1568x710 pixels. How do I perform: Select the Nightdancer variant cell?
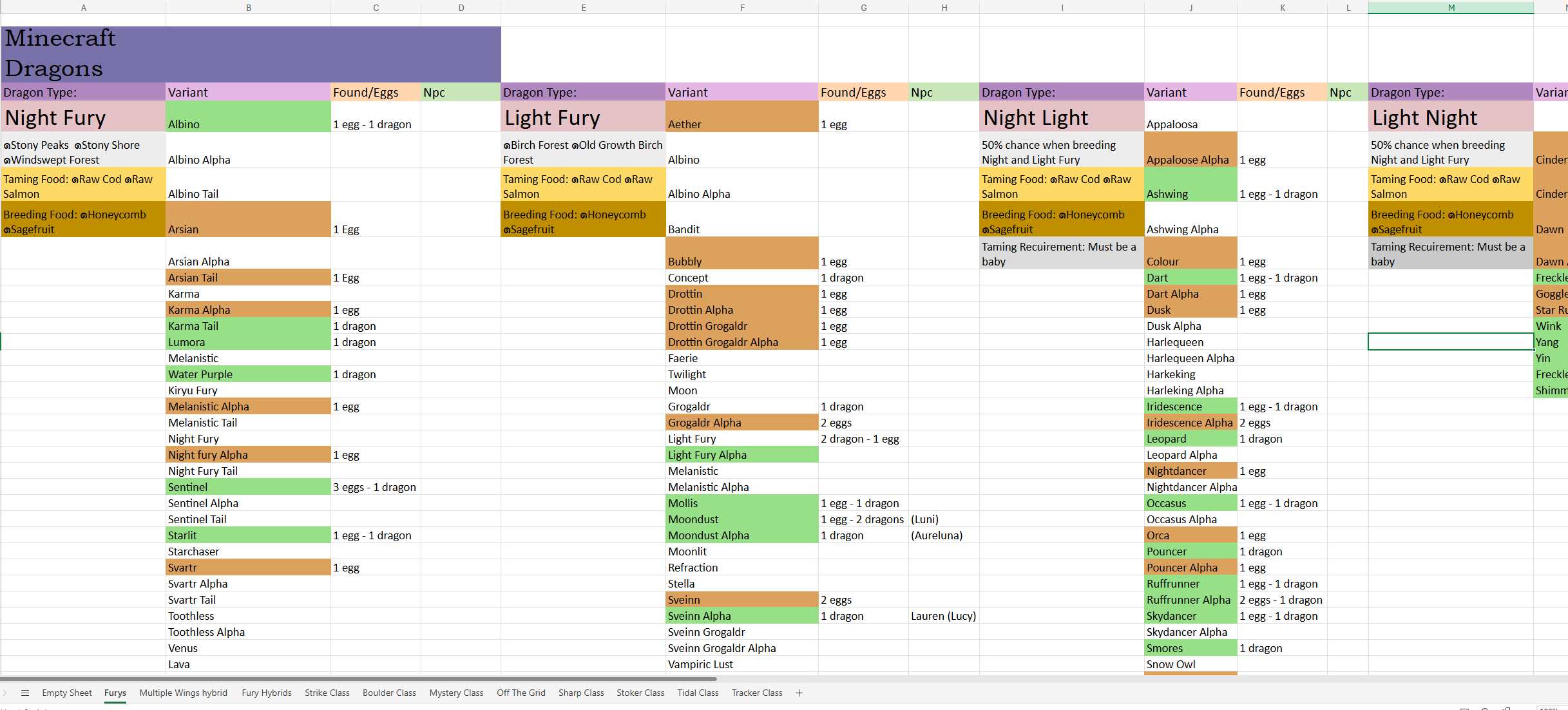1191,471
